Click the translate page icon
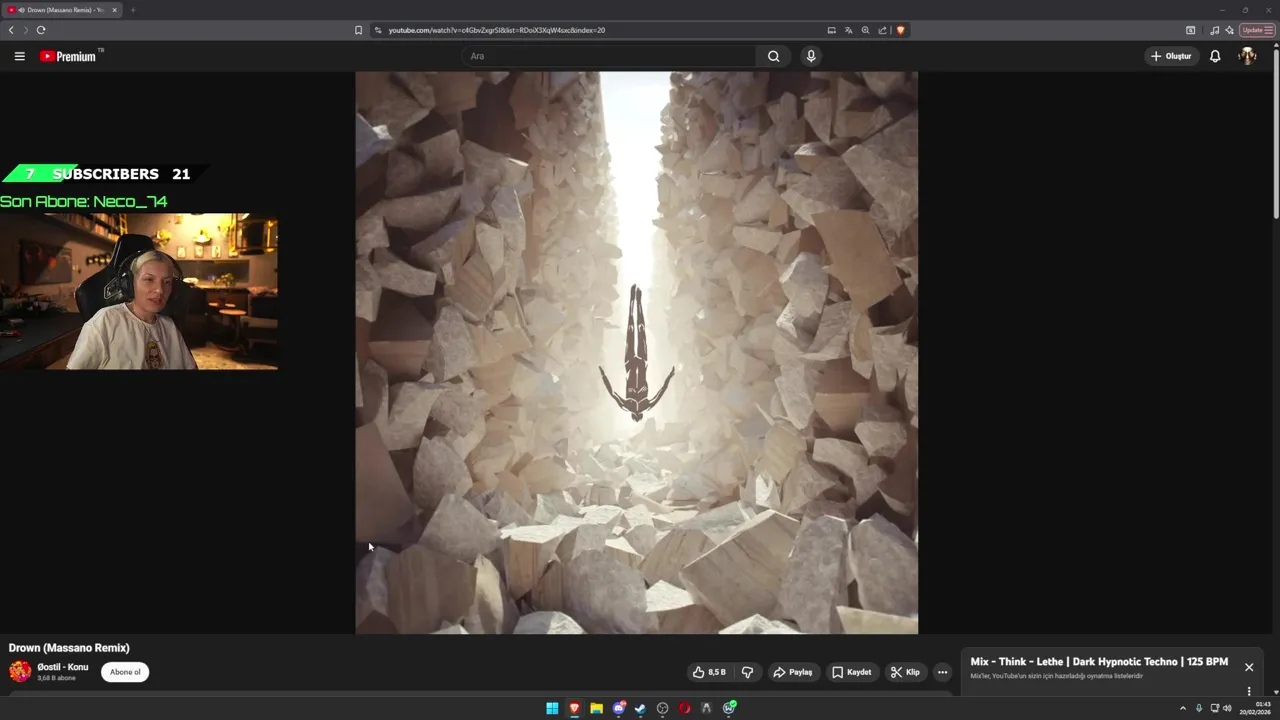The width and height of the screenshot is (1280, 720). click(848, 30)
